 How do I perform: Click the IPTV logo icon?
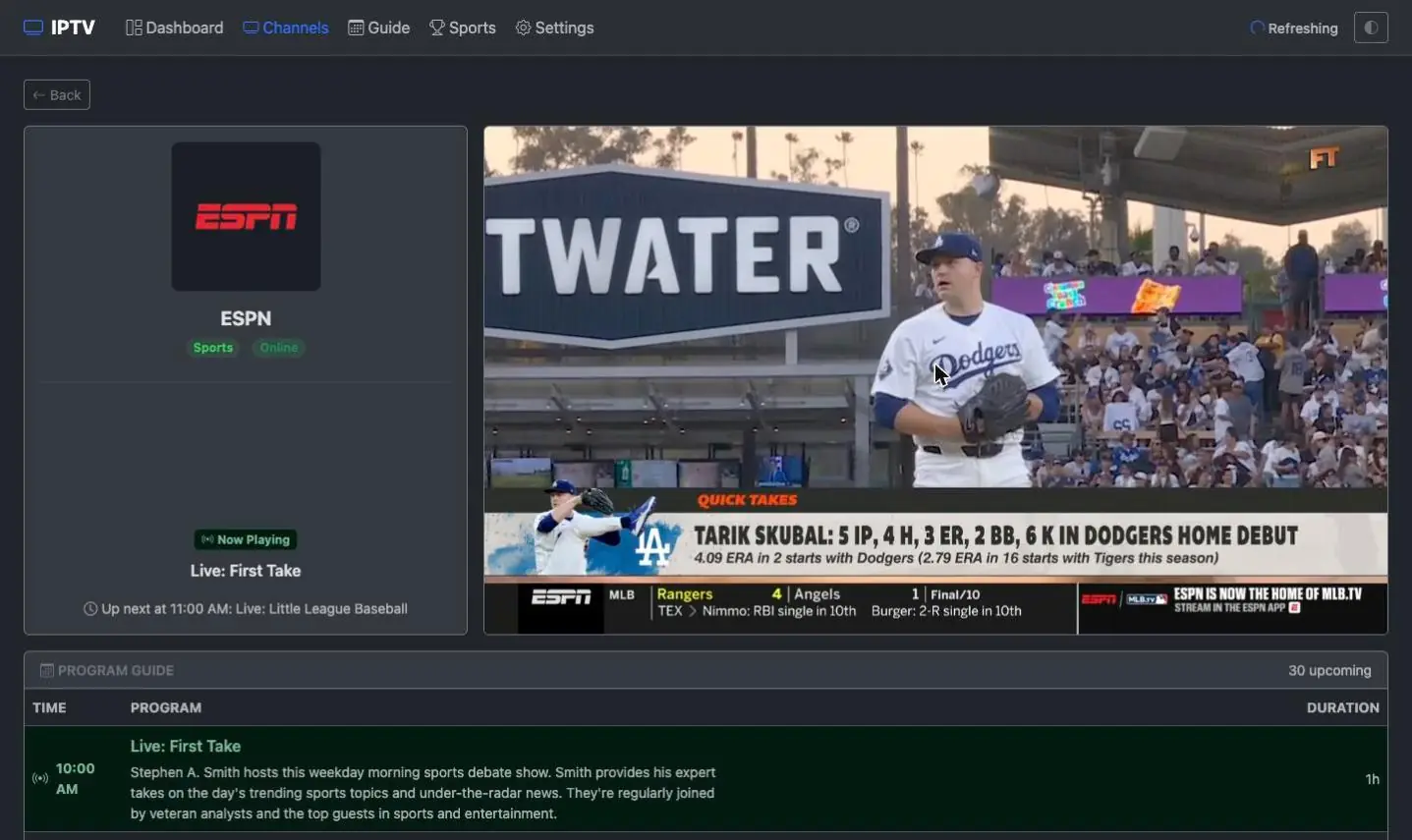pos(33,28)
